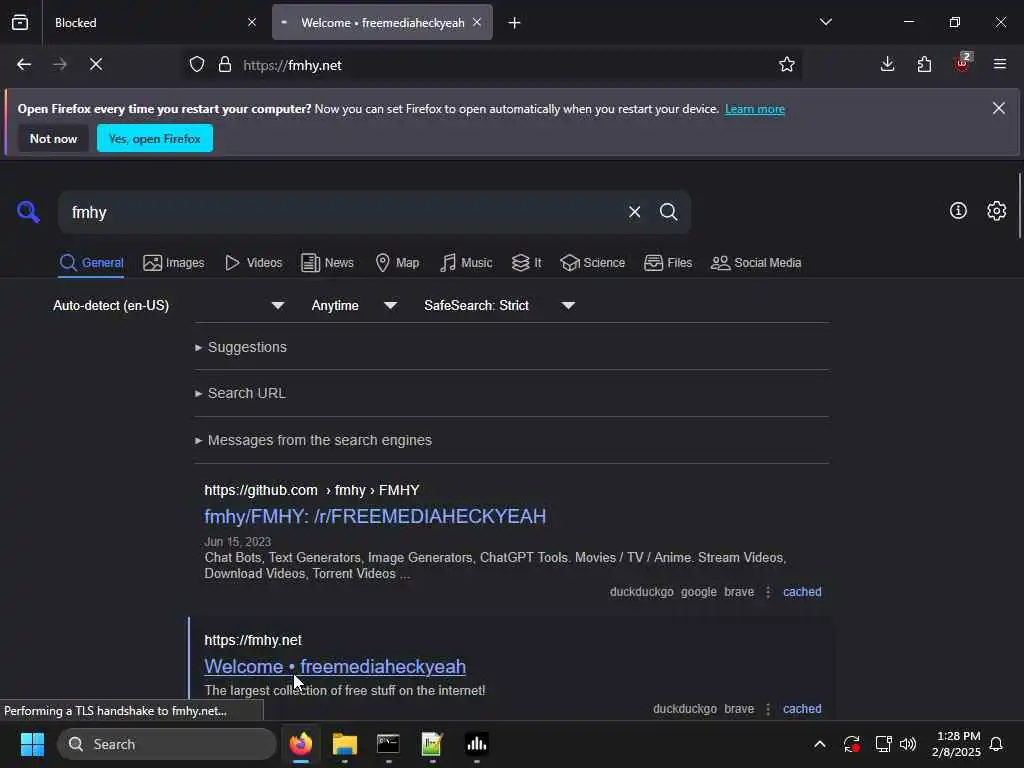
Task: Select the Images search category
Action: 174,263
